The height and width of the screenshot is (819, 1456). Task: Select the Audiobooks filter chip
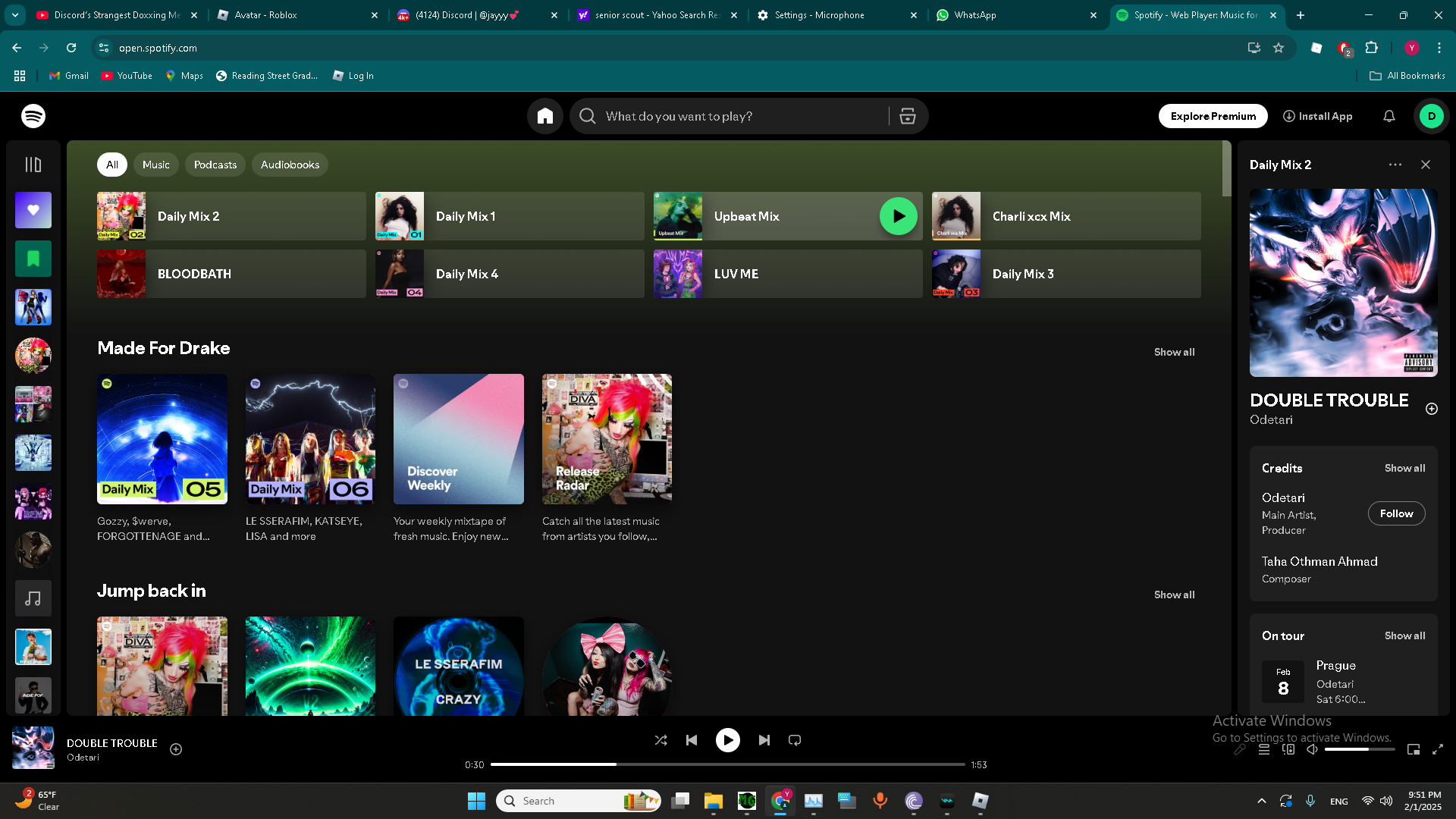pyautogui.click(x=290, y=165)
